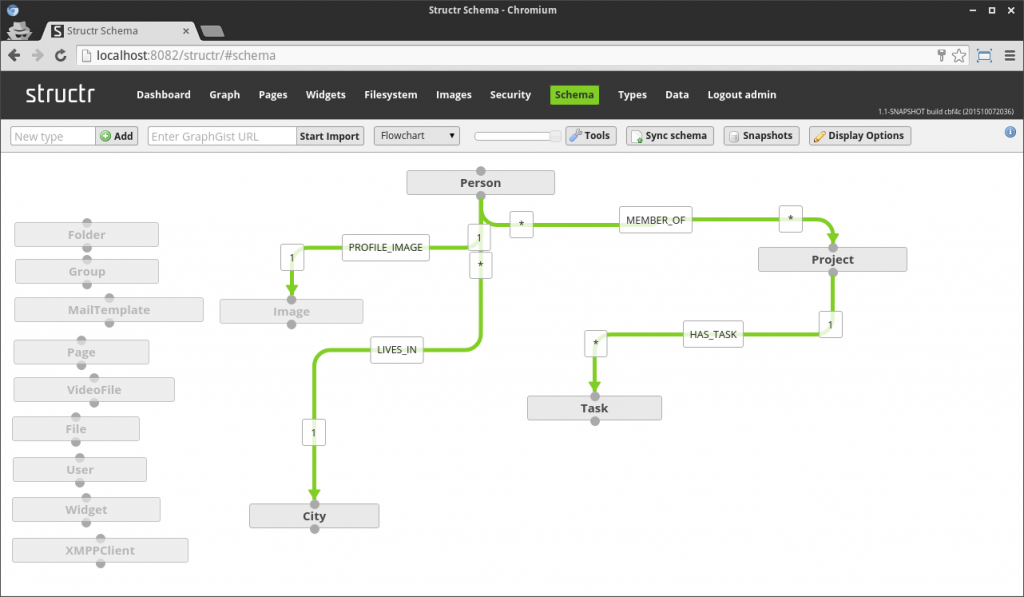Click the Start Import button
The height and width of the screenshot is (597, 1024).
329,135
